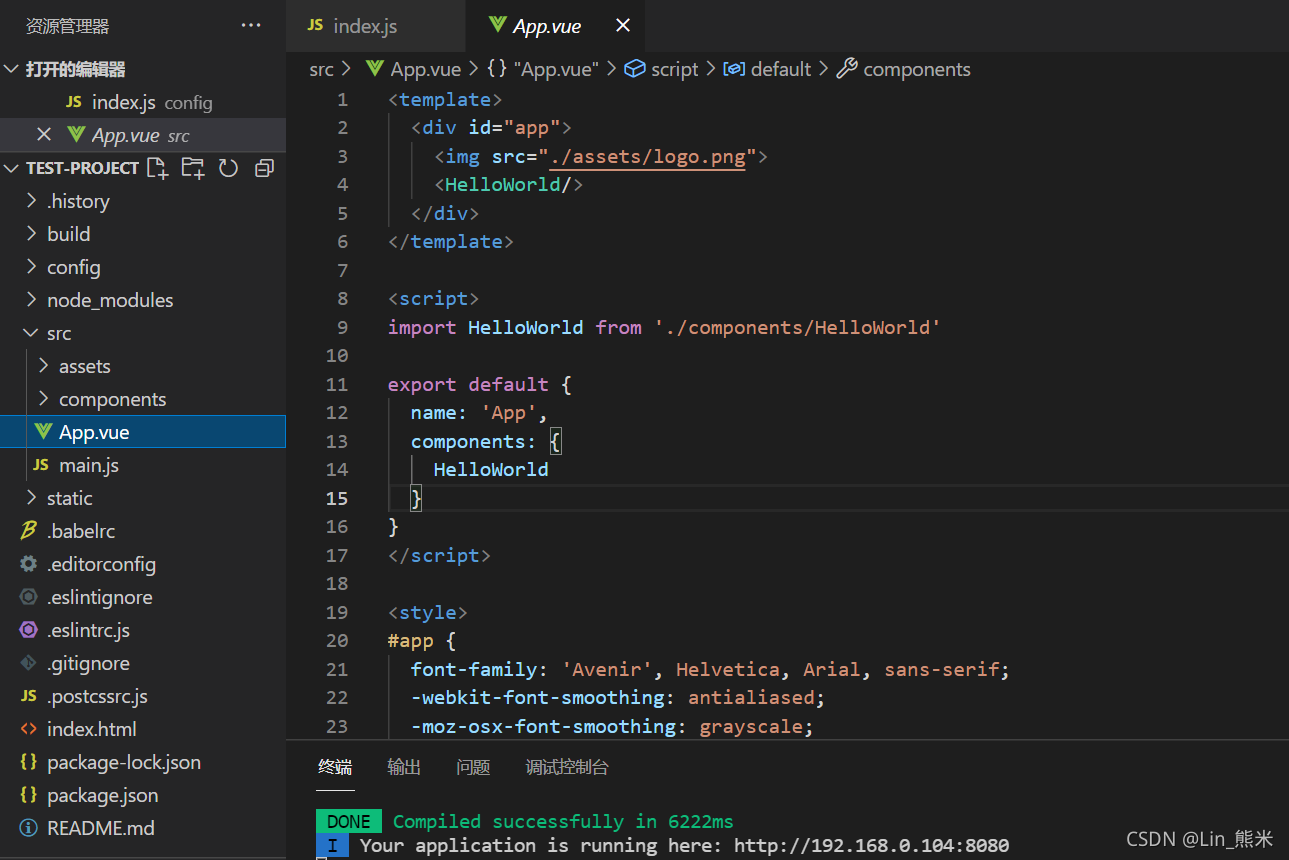Click the New Folder icon in TEST-PROJECT header
Viewport: 1289px width, 860px height.
pos(193,168)
